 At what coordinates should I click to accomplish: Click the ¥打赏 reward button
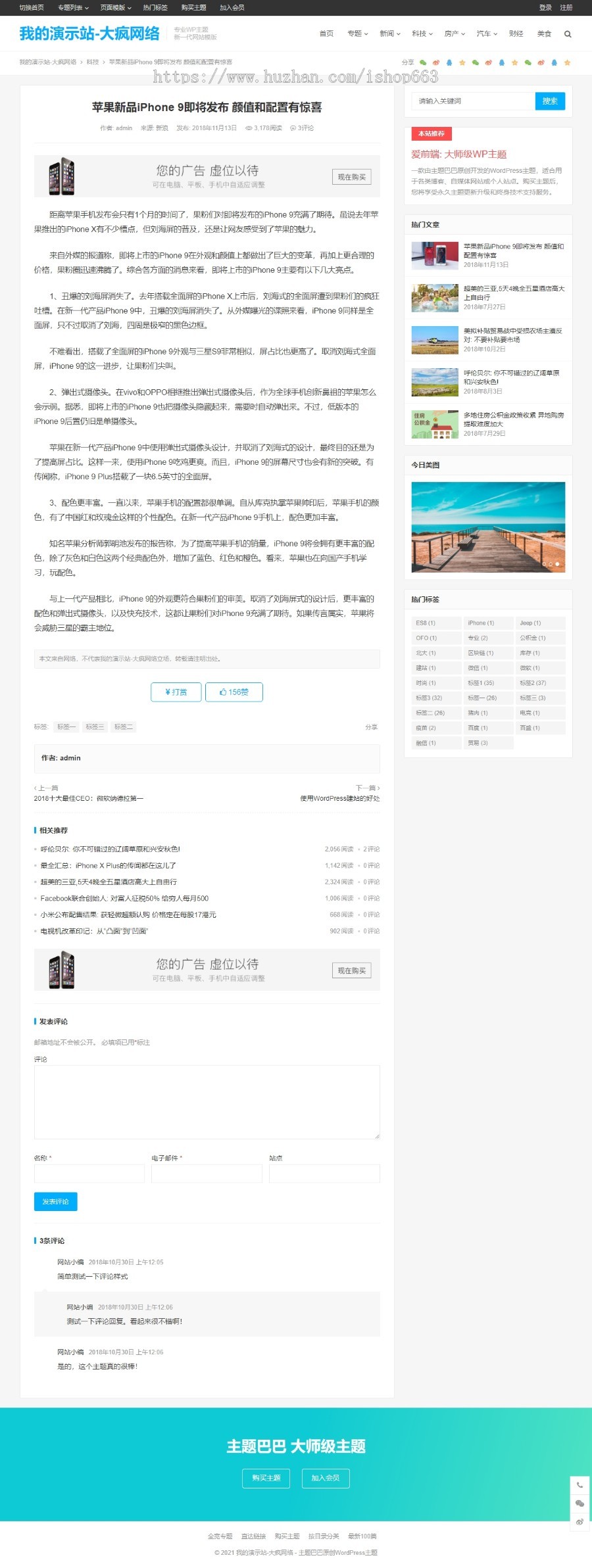pos(176,692)
